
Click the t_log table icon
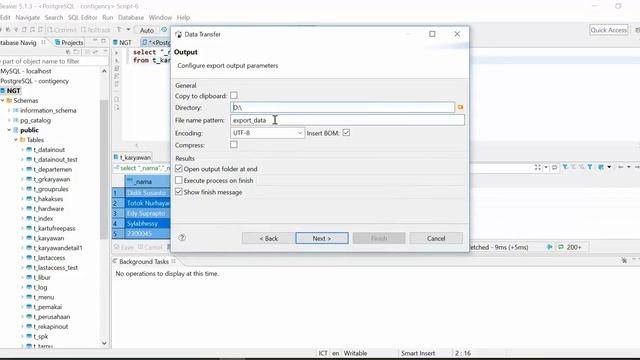(29, 287)
